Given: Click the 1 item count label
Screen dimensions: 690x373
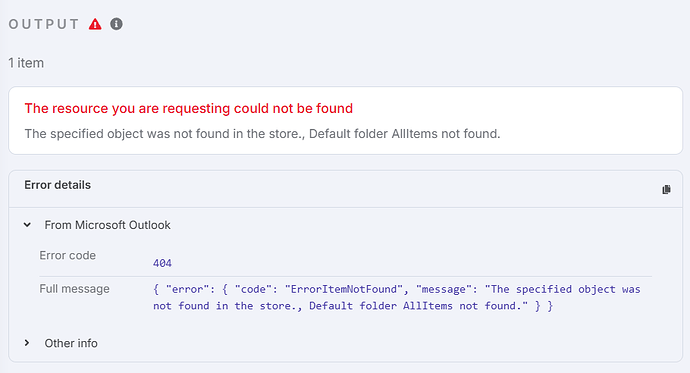Looking at the screenshot, I should coord(26,63).
